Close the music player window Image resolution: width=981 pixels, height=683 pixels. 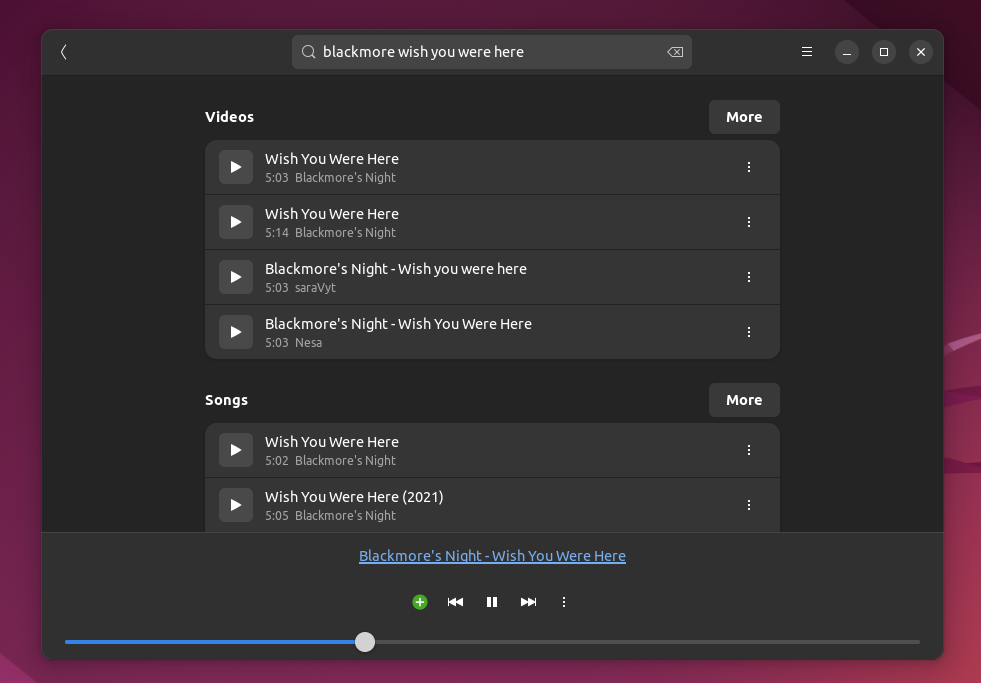921,52
